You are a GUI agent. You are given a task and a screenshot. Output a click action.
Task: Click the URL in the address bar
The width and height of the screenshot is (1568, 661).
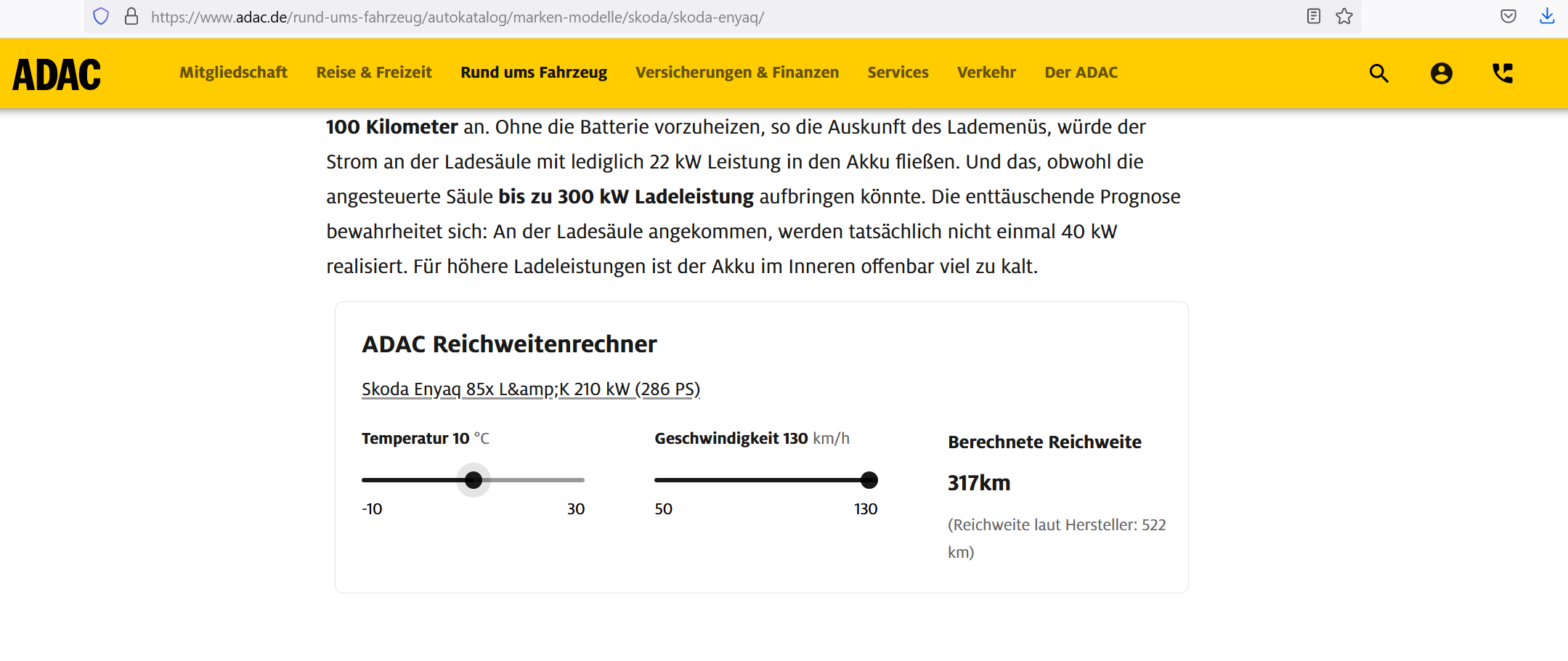coord(458,17)
